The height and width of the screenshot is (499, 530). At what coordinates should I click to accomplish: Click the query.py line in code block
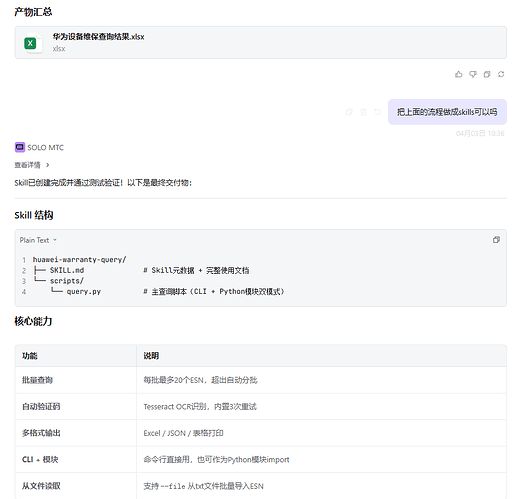(x=159, y=291)
